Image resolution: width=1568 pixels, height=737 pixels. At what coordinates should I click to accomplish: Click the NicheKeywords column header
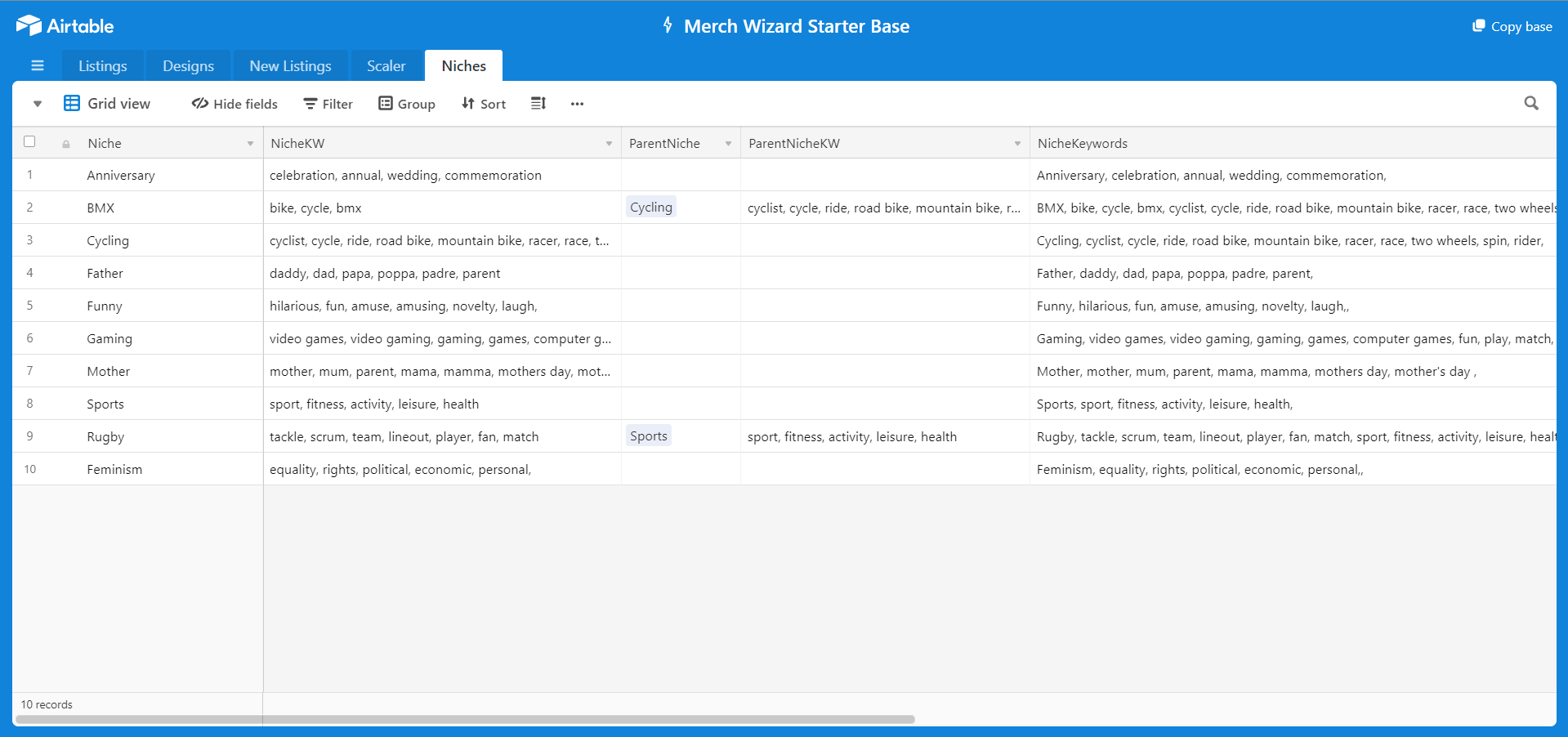point(1293,143)
